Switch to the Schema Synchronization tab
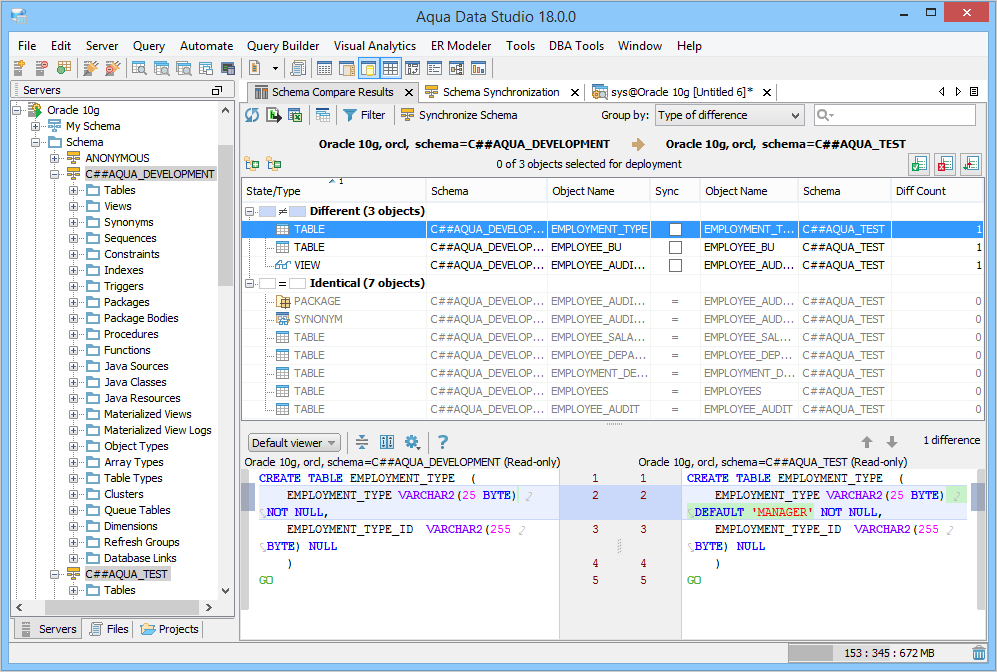997x672 pixels. [500, 92]
